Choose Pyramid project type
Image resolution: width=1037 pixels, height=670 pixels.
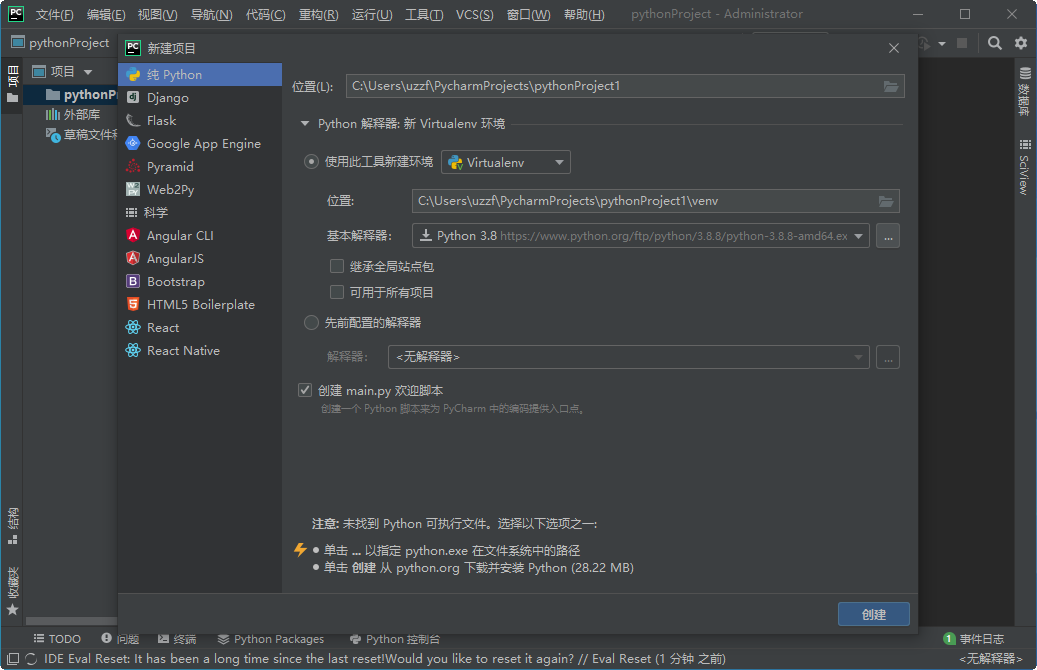coord(200,167)
